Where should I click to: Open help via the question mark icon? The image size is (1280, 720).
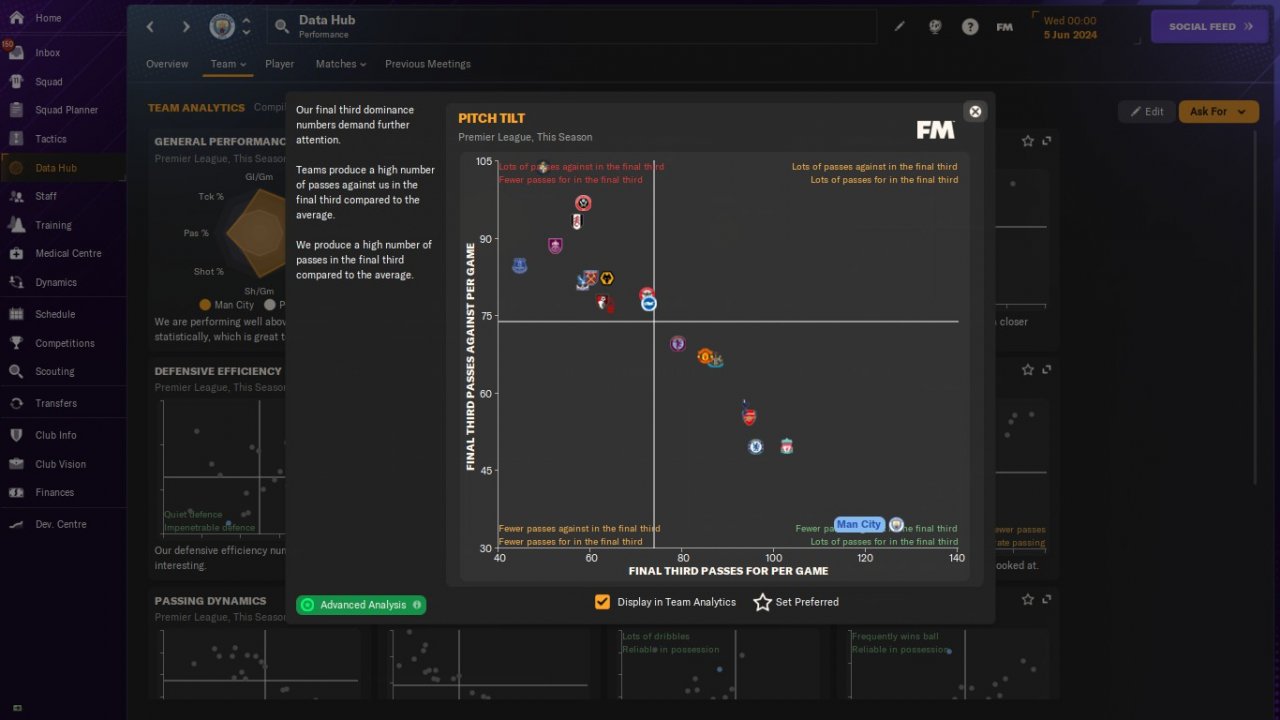(x=970, y=27)
